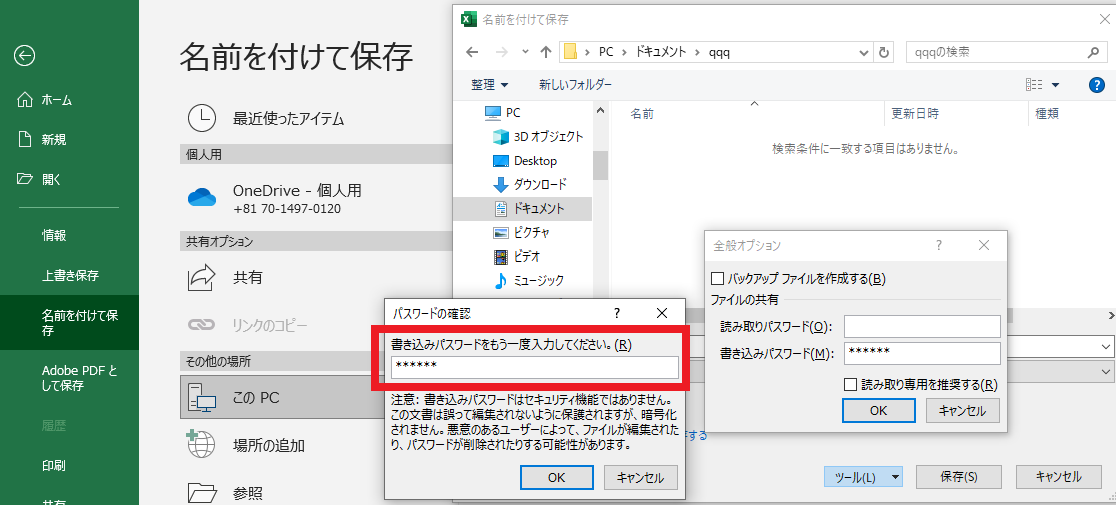Click キャンセル in 全般オプション dialog
Screen dimensions: 1116x505
tap(962, 410)
